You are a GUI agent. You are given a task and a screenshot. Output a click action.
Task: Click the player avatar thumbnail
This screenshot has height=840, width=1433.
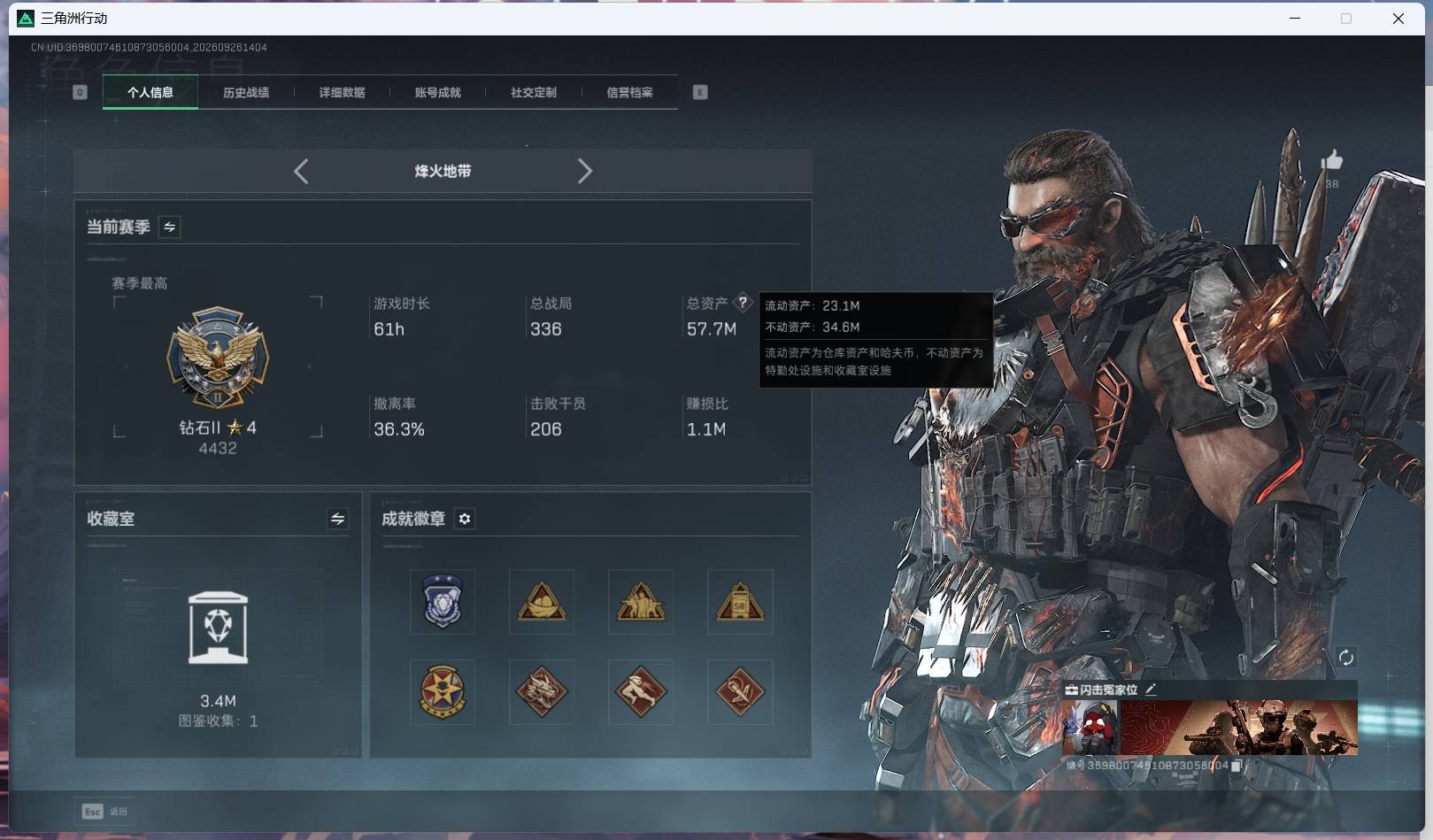coord(1091,728)
